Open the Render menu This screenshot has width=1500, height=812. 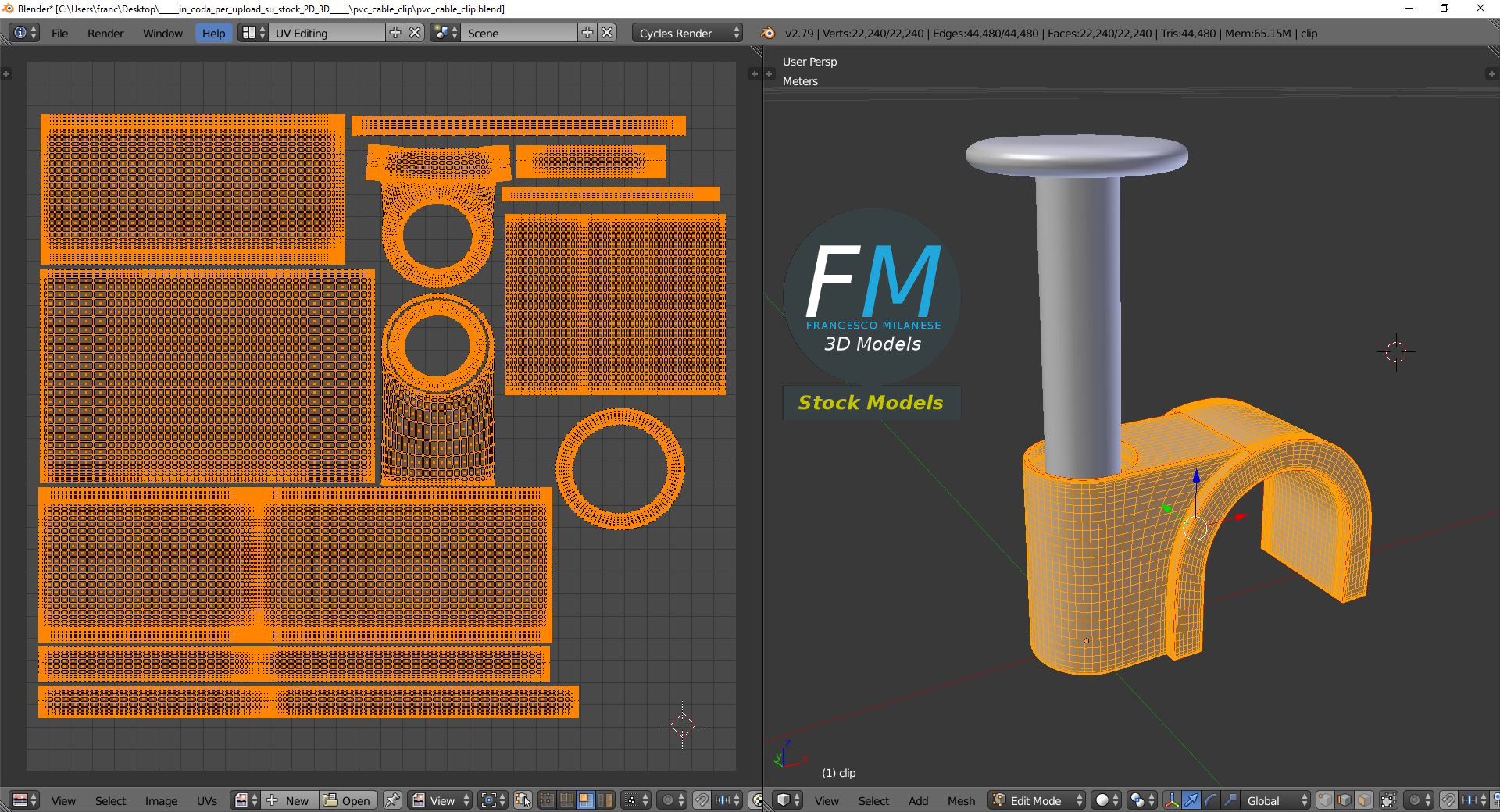point(105,33)
